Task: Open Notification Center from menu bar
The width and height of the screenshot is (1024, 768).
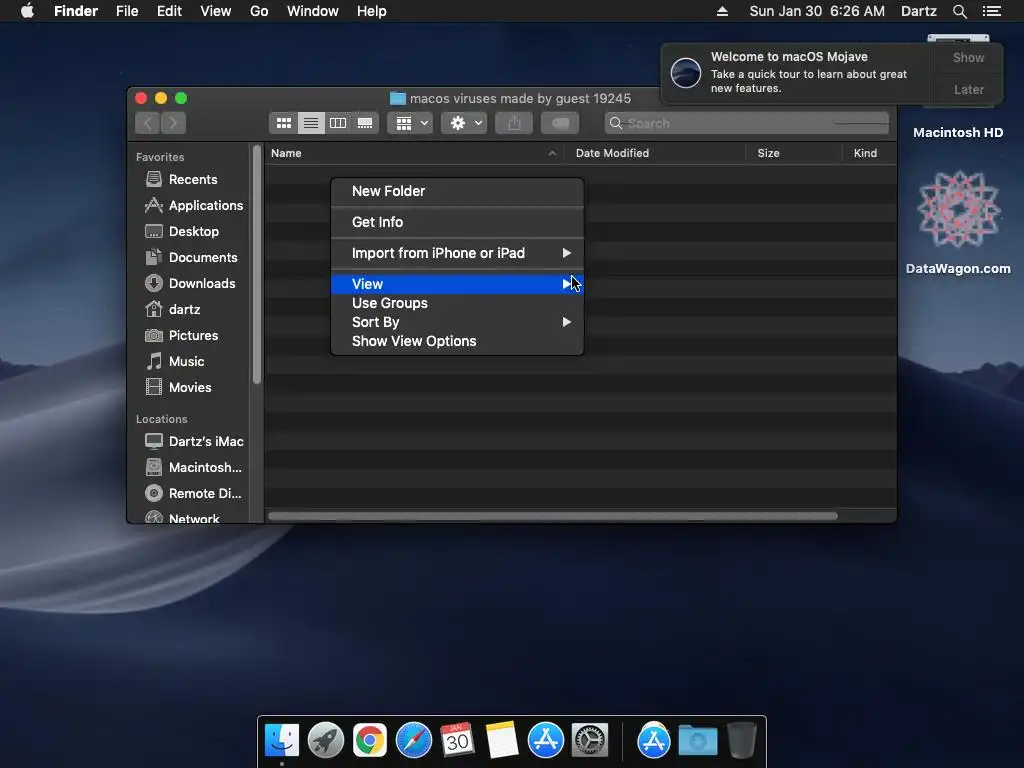Action: pos(991,11)
